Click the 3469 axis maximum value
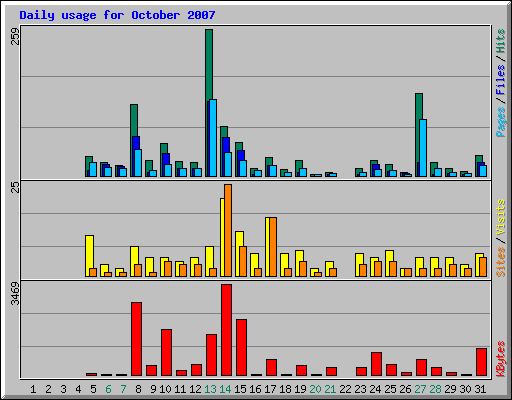 tap(15, 294)
